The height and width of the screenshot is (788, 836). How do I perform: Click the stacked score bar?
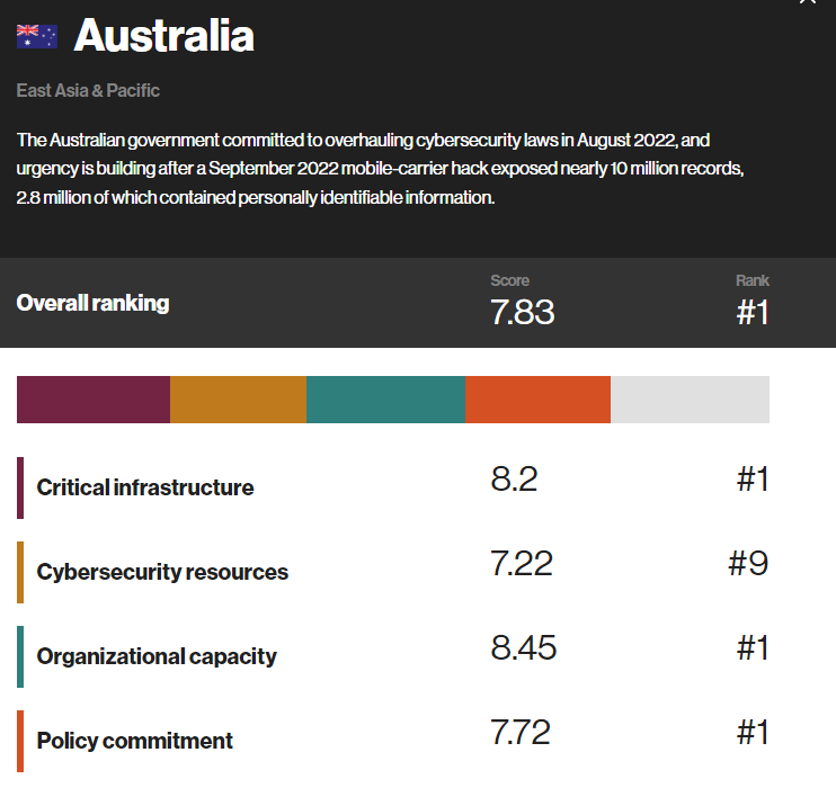(x=392, y=399)
